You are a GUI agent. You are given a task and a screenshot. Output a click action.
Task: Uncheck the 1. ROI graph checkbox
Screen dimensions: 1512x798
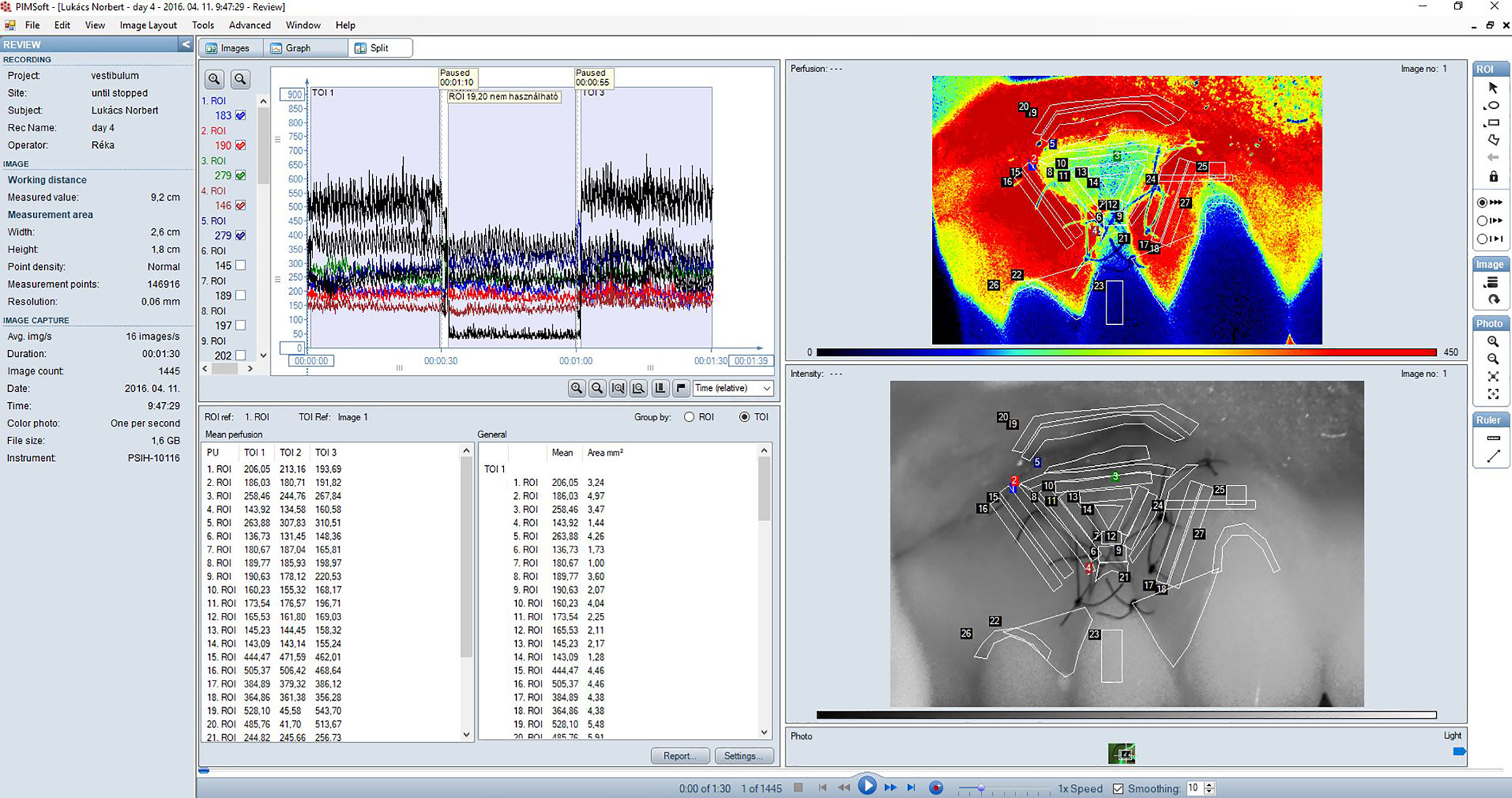click(241, 116)
